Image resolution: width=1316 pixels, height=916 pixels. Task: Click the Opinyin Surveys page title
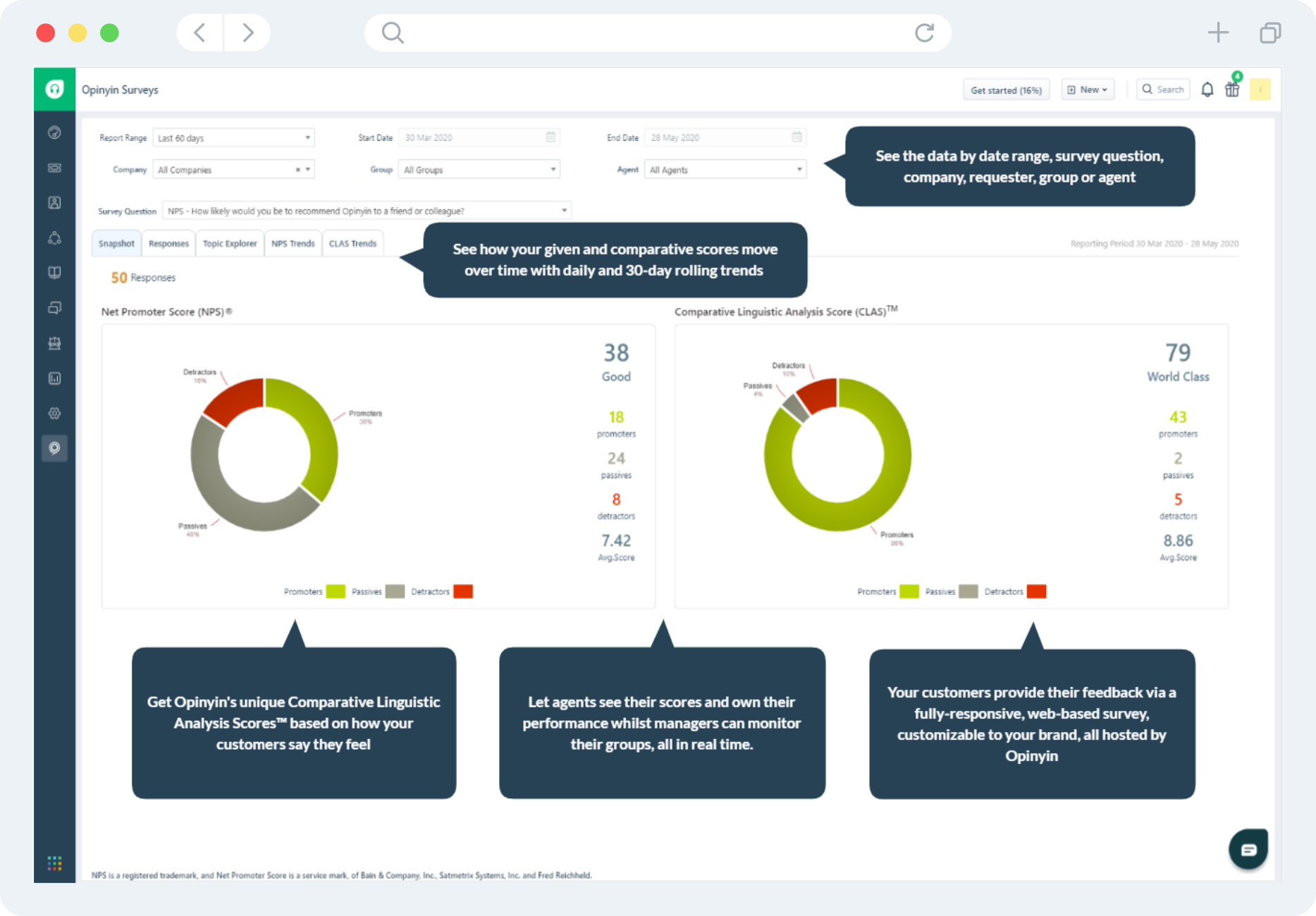[x=120, y=89]
